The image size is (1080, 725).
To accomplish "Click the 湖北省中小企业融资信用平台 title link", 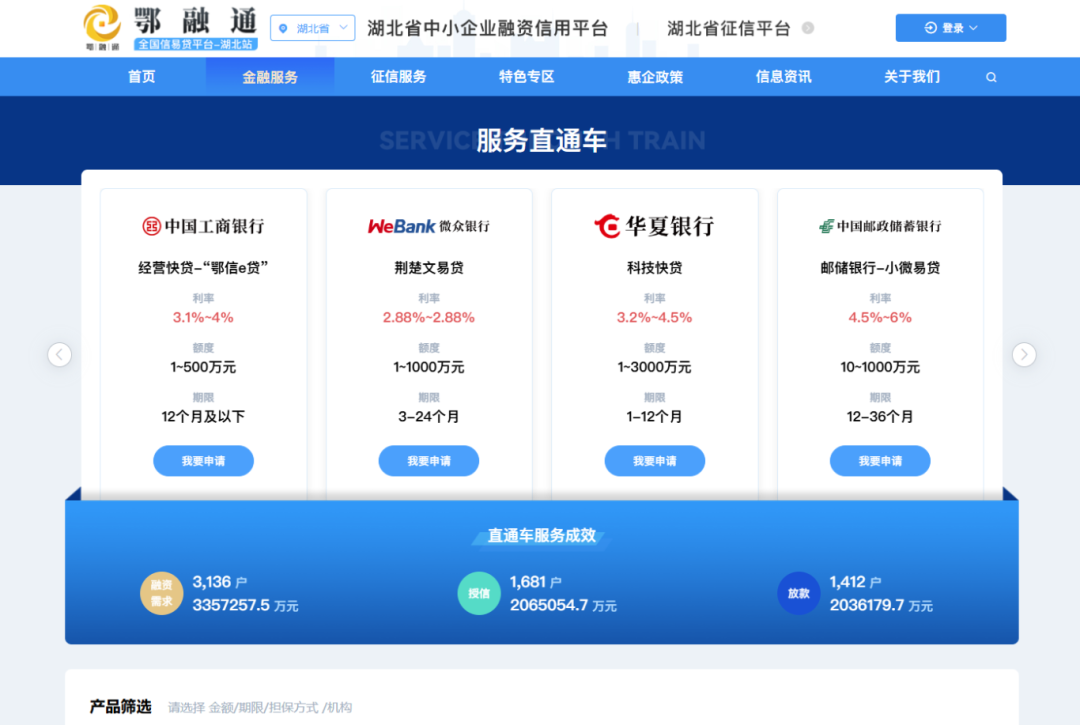I will [488, 28].
